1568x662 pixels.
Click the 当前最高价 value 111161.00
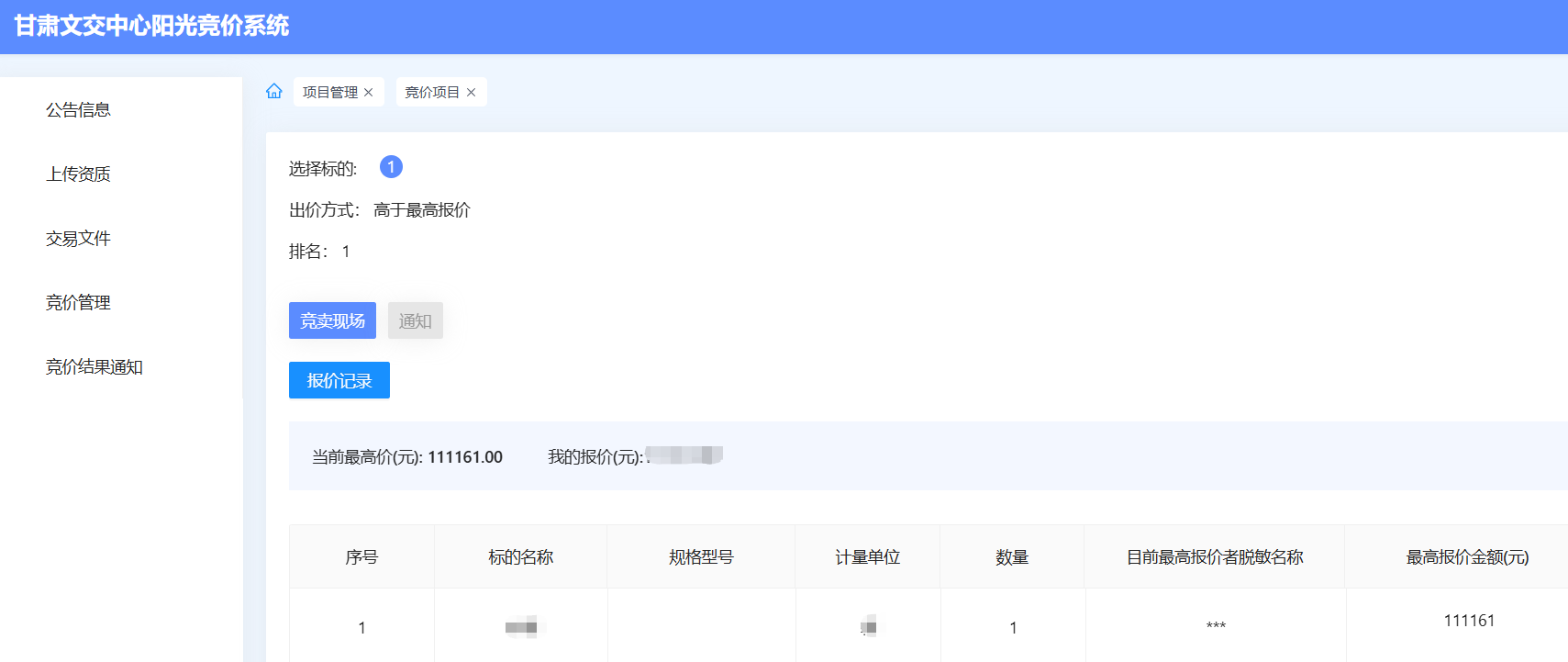465,457
